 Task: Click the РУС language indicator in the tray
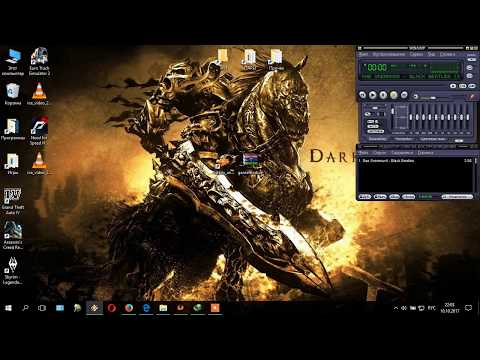[x=432, y=308]
